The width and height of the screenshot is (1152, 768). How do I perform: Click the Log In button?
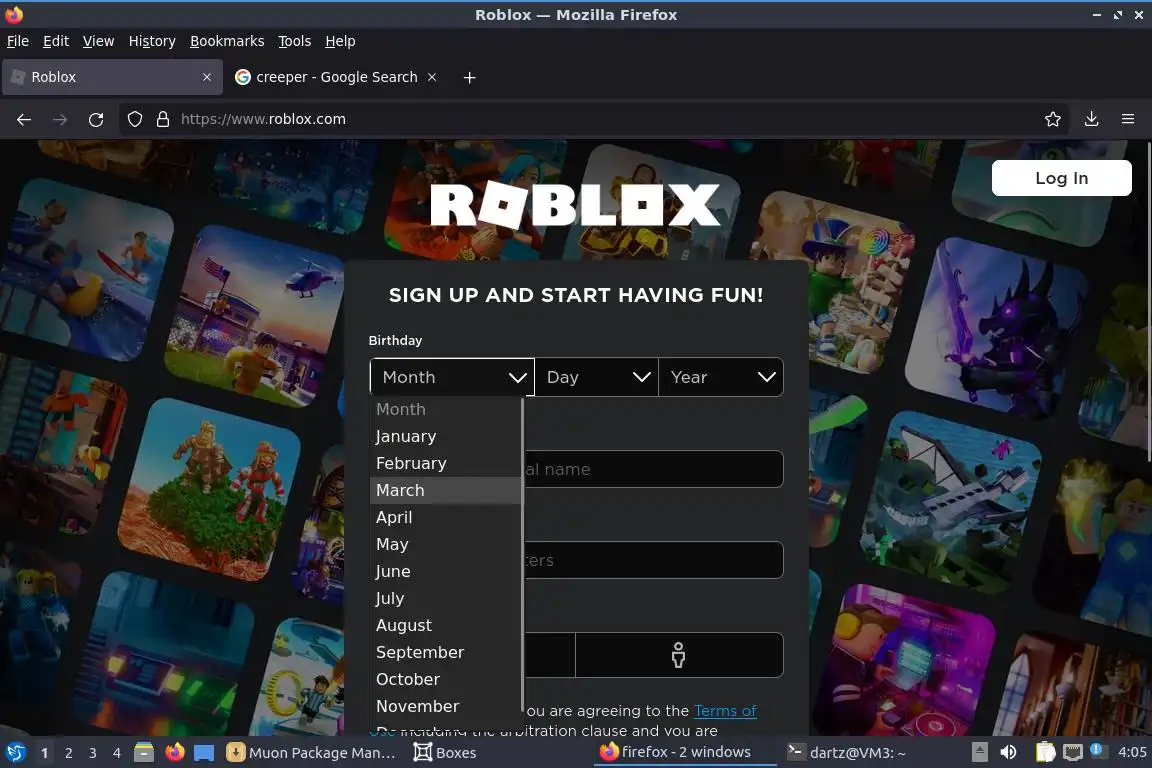click(1062, 178)
